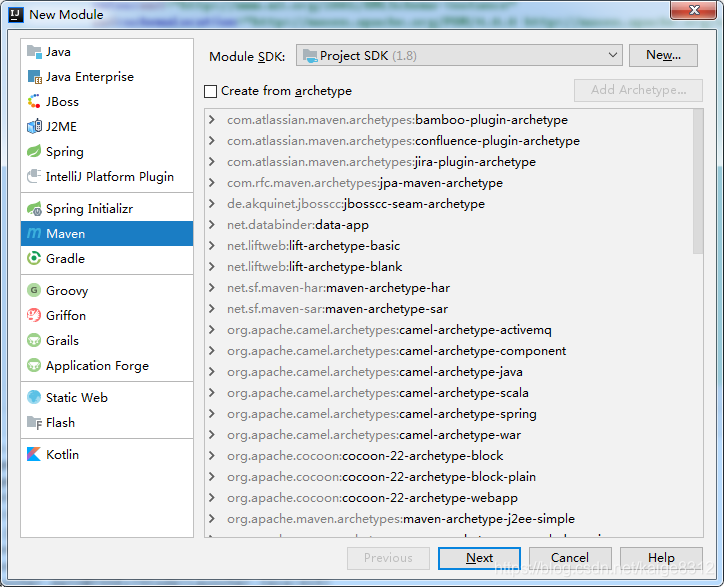Image resolution: width=724 pixels, height=587 pixels.
Task: Select maven-archetype-j2ee-simple row
Action: click(x=449, y=519)
